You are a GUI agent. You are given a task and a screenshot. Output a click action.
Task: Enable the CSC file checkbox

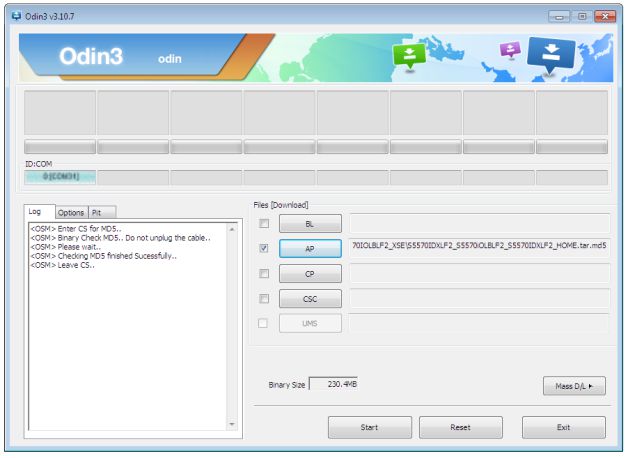tap(264, 298)
